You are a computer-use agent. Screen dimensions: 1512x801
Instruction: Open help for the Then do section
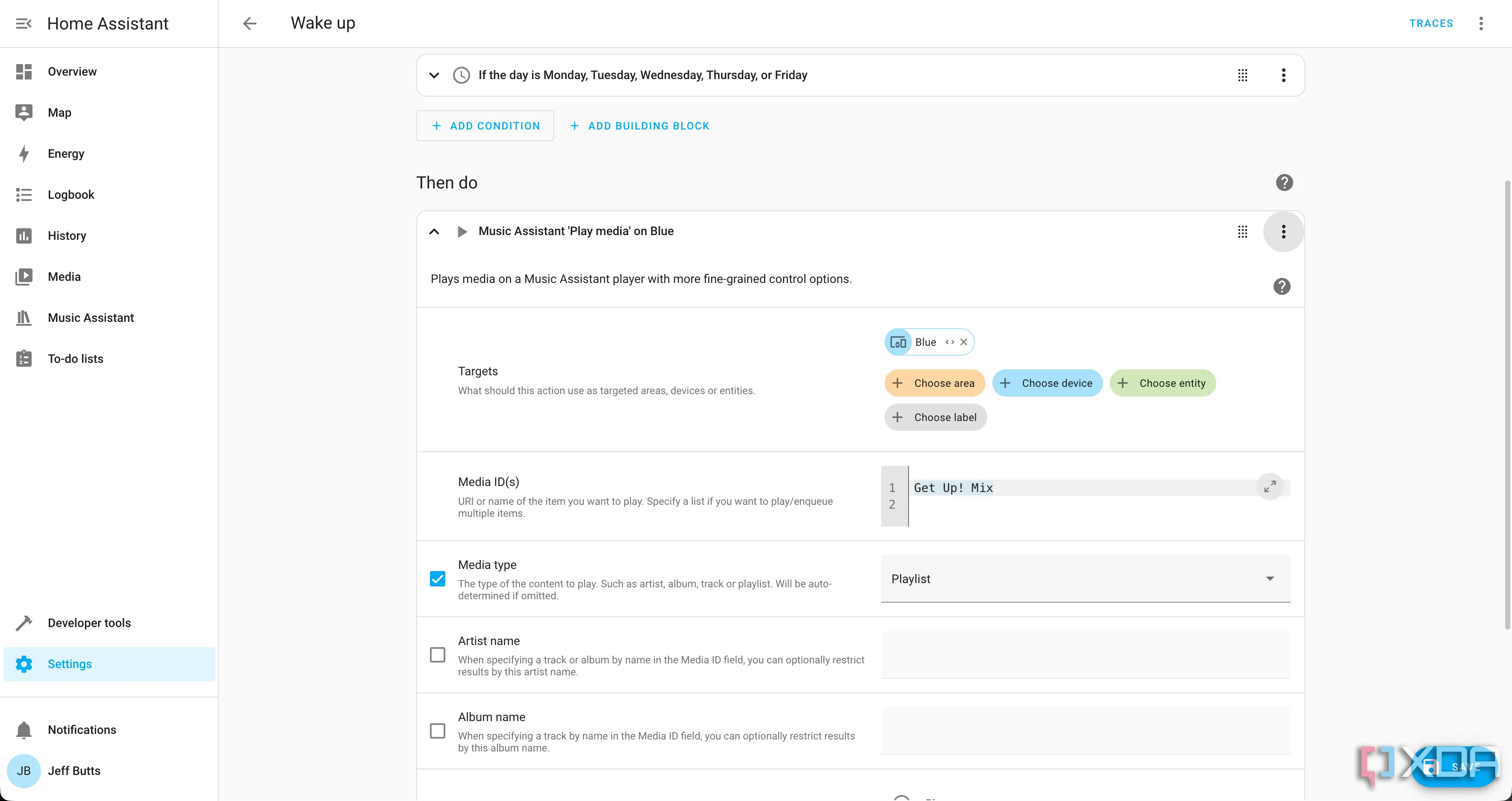(x=1284, y=183)
